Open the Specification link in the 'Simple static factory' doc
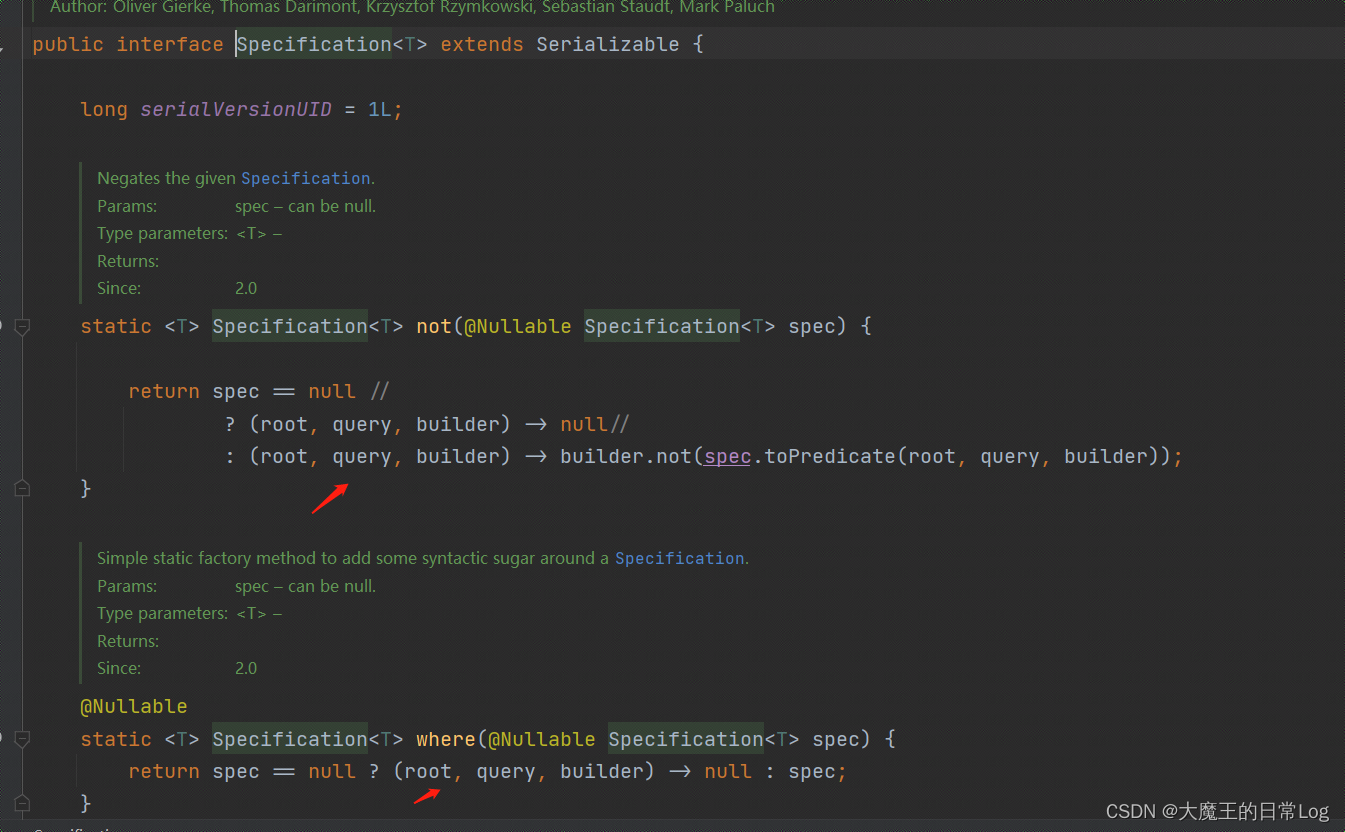Screen dimensions: 1345x832 coord(680,558)
